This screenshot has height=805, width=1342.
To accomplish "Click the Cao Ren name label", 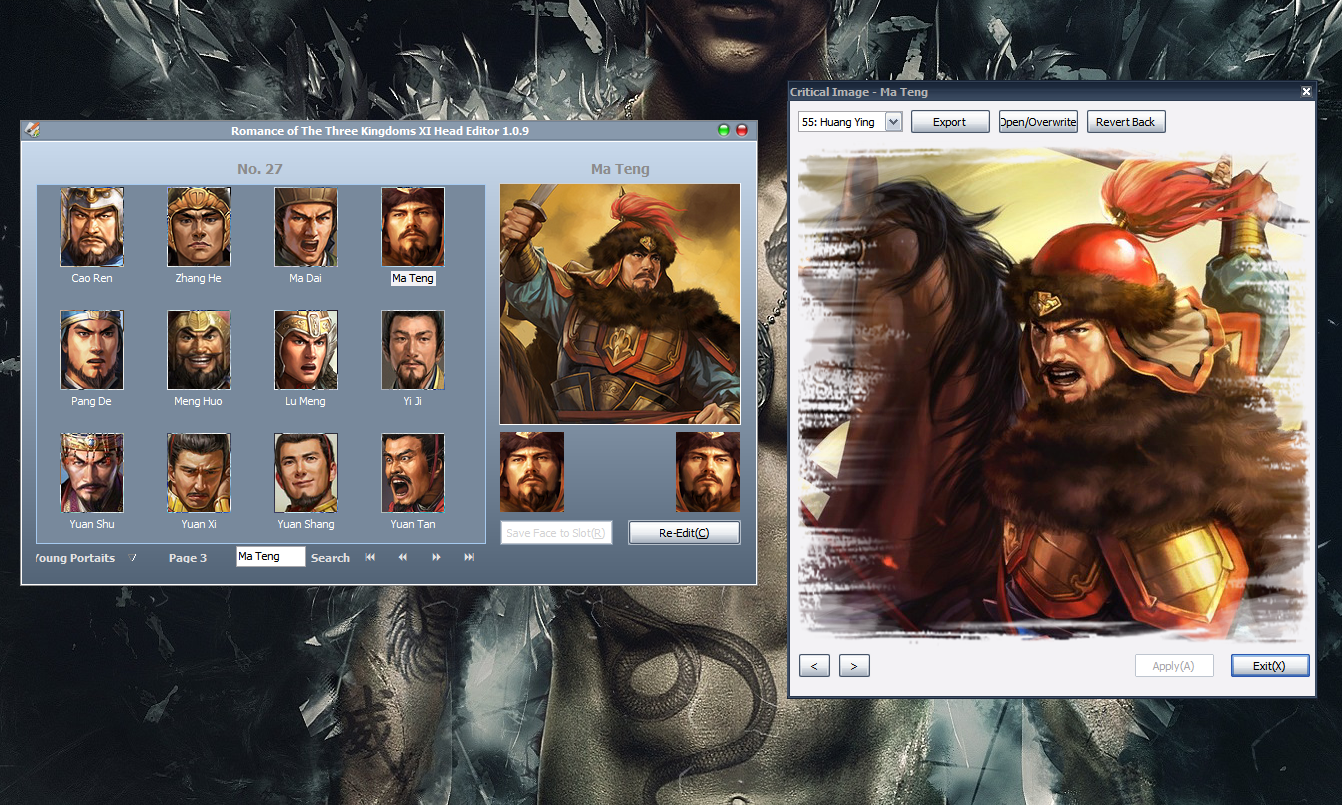I will click(x=92, y=278).
